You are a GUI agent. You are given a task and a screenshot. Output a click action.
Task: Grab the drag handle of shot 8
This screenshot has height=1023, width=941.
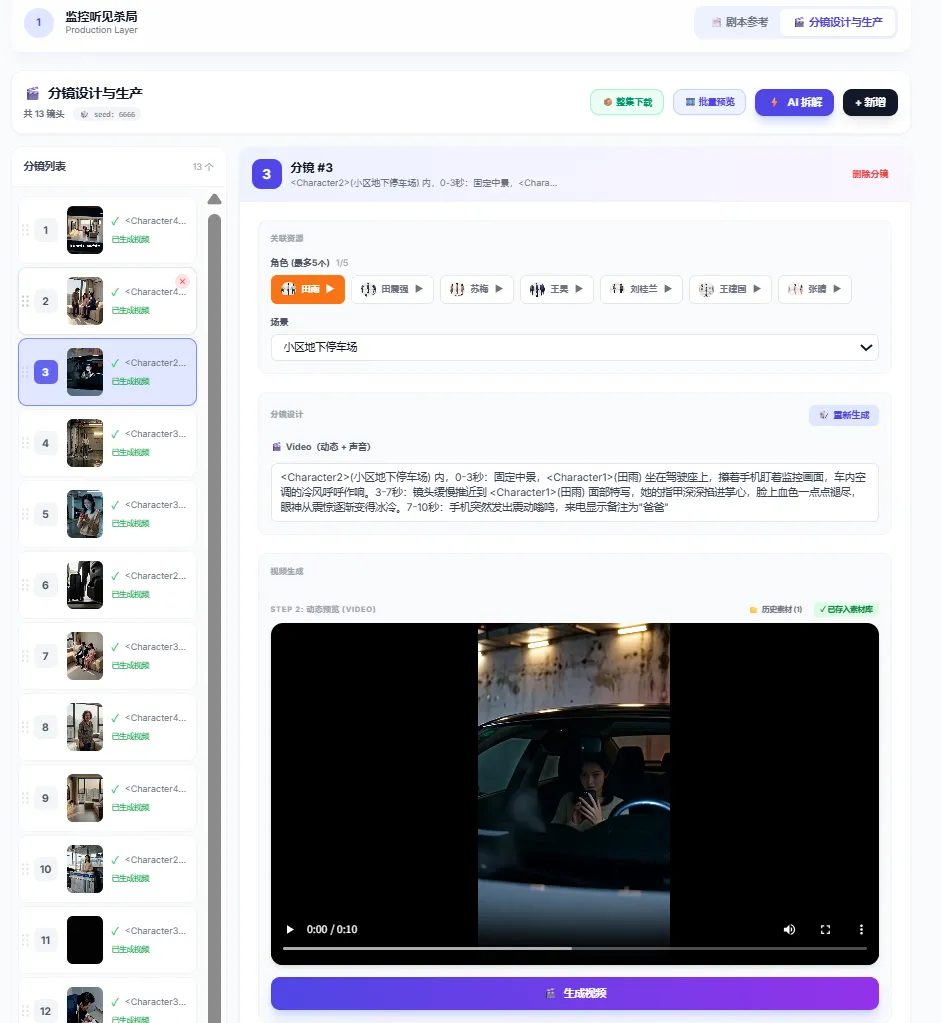coord(25,727)
